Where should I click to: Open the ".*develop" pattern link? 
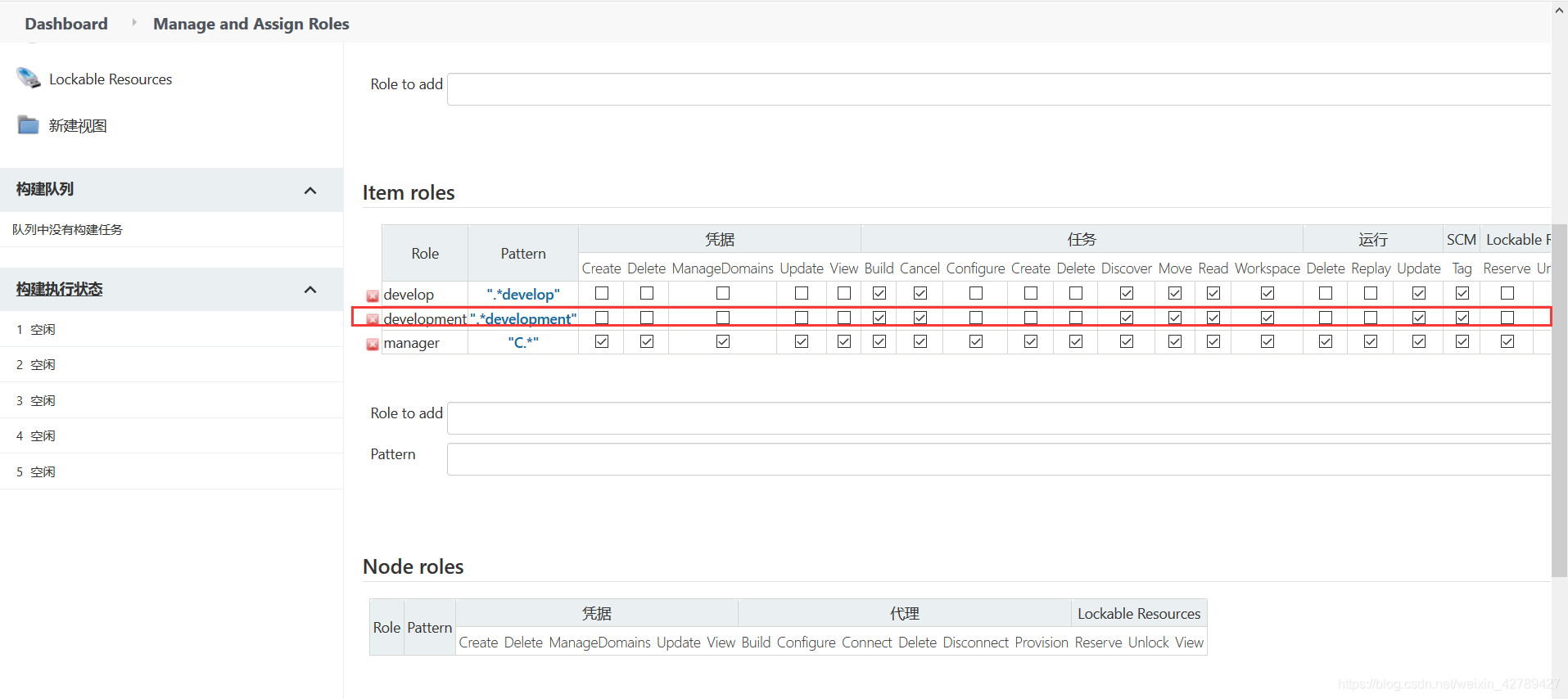point(523,295)
